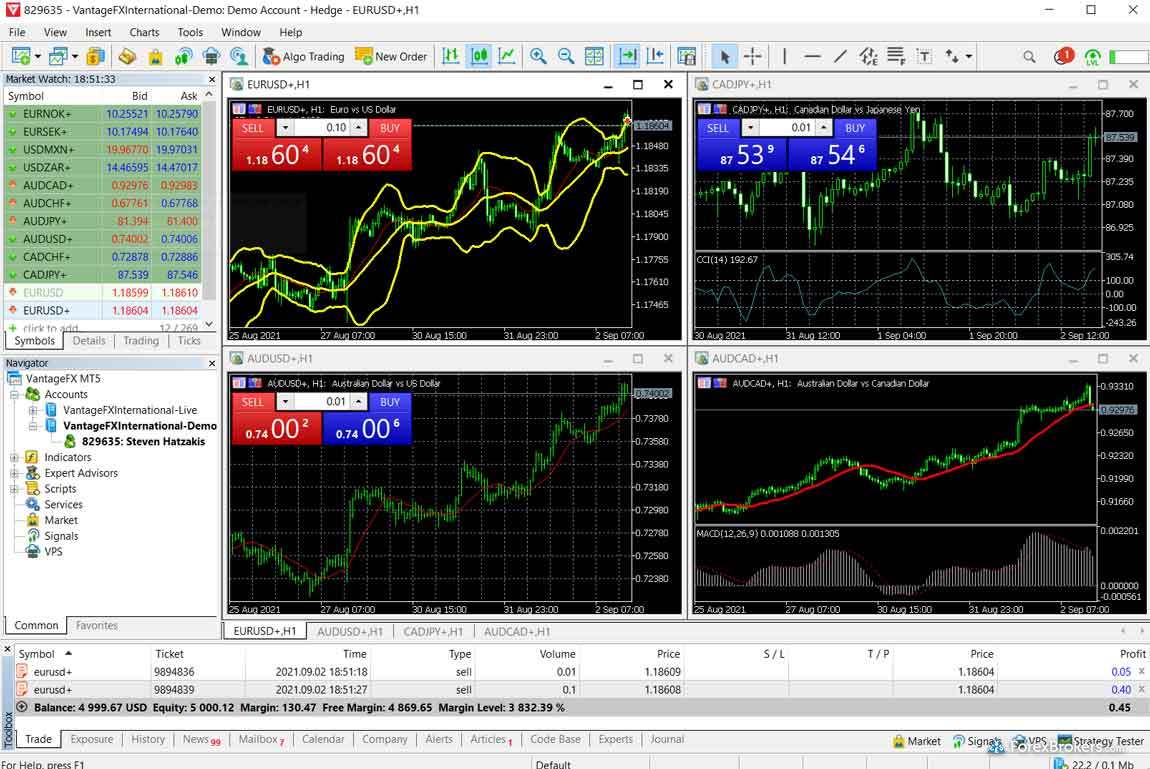The width and height of the screenshot is (1150, 769).
Task: Switch chart to line chart view
Action: [x=508, y=57]
